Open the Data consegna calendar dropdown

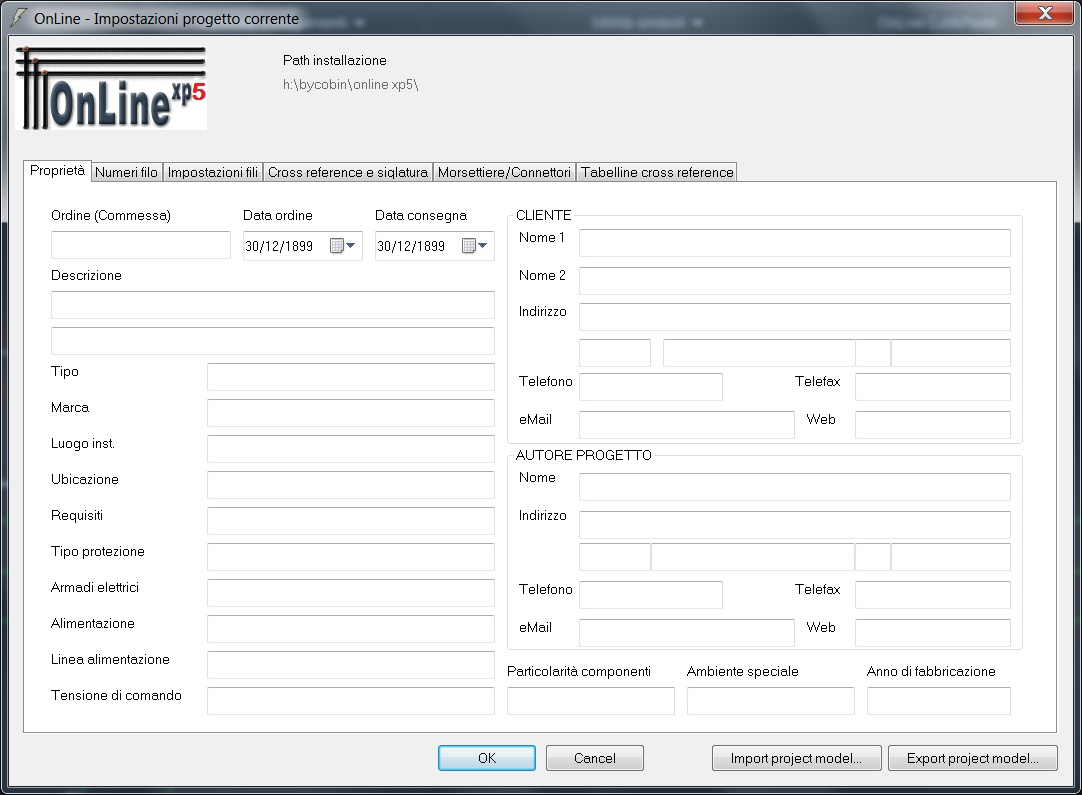click(x=475, y=246)
